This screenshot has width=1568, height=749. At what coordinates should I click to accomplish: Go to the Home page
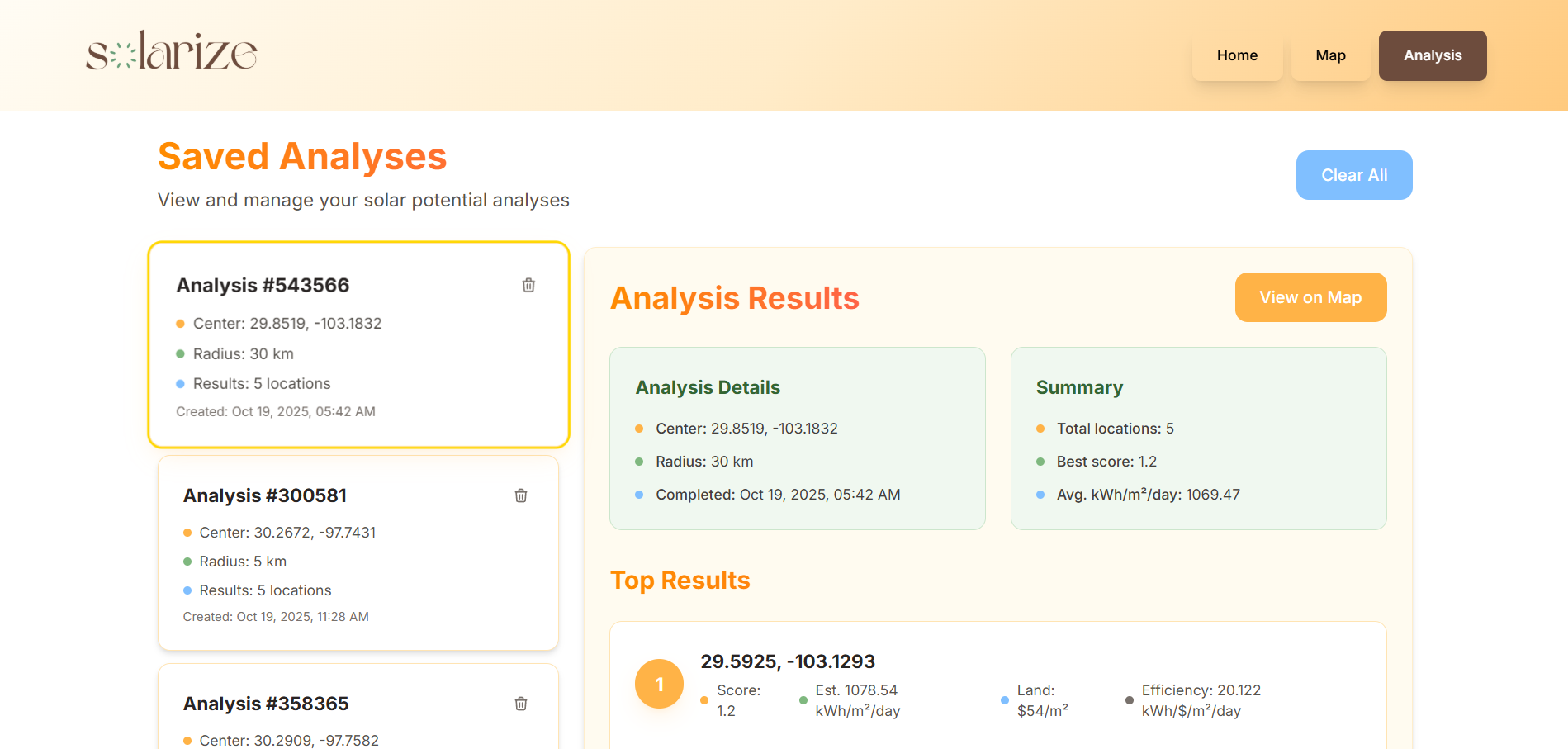(1237, 55)
